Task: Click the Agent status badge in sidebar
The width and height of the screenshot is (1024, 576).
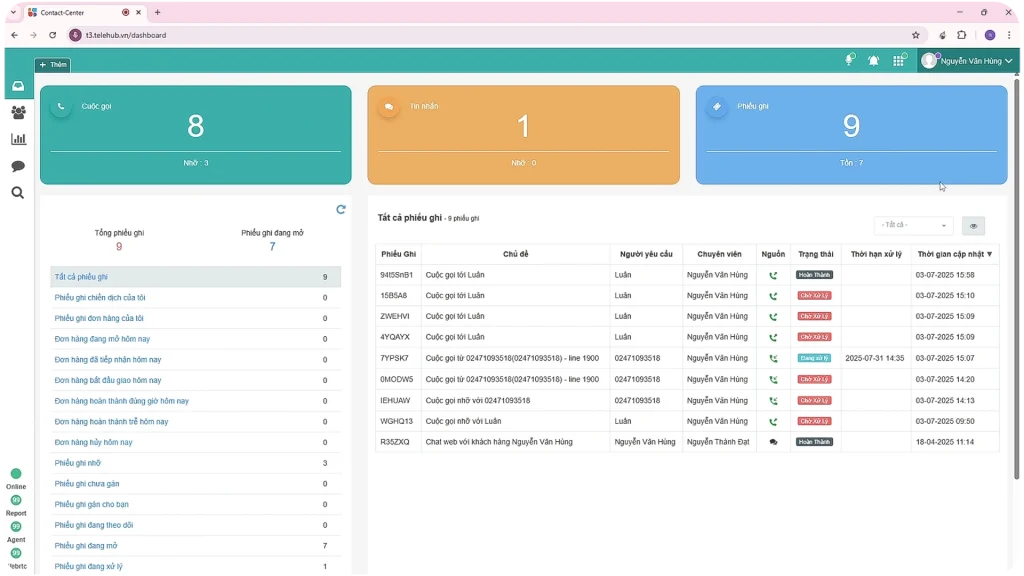Action: point(16,527)
